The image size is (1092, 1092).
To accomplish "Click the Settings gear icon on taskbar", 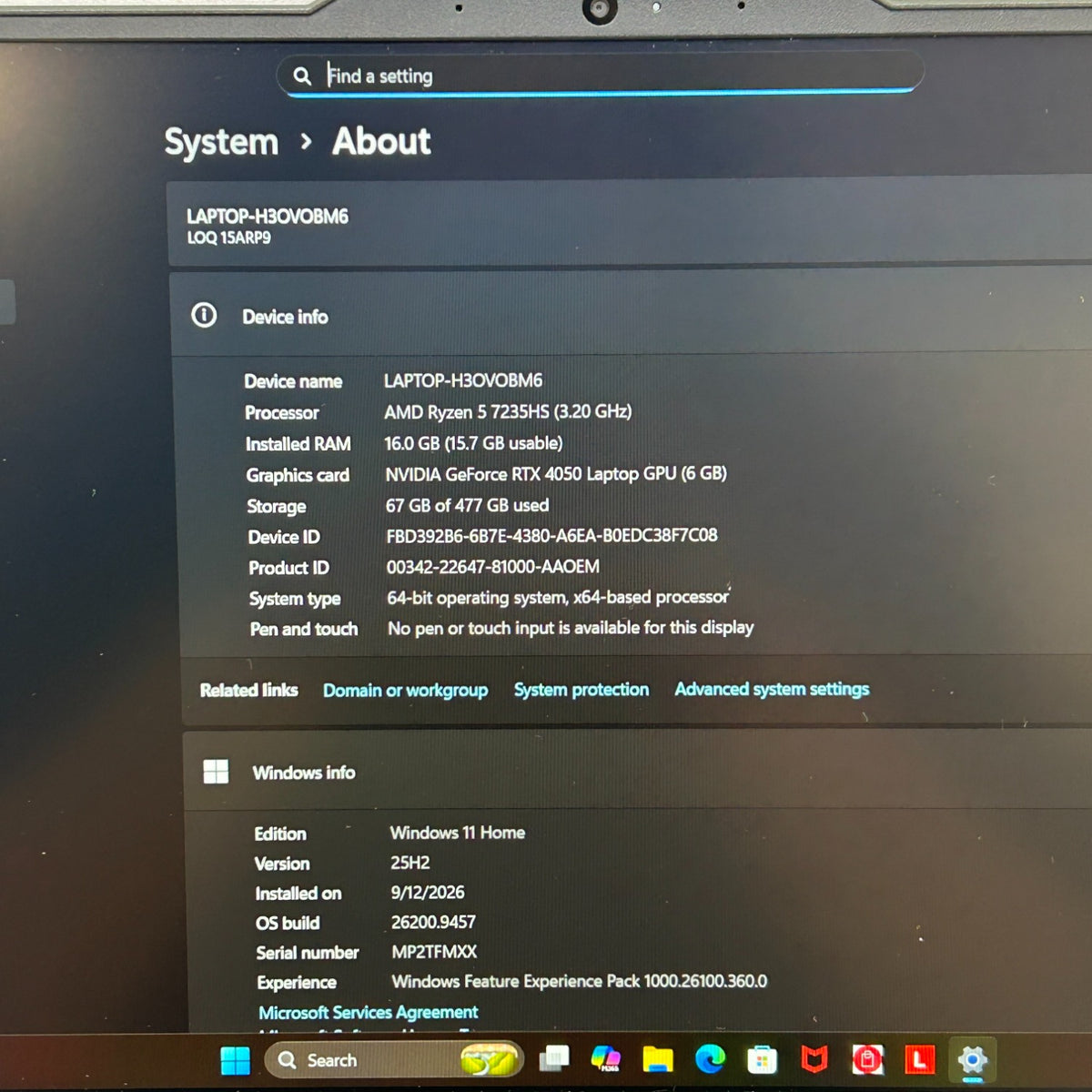I will tap(973, 1060).
